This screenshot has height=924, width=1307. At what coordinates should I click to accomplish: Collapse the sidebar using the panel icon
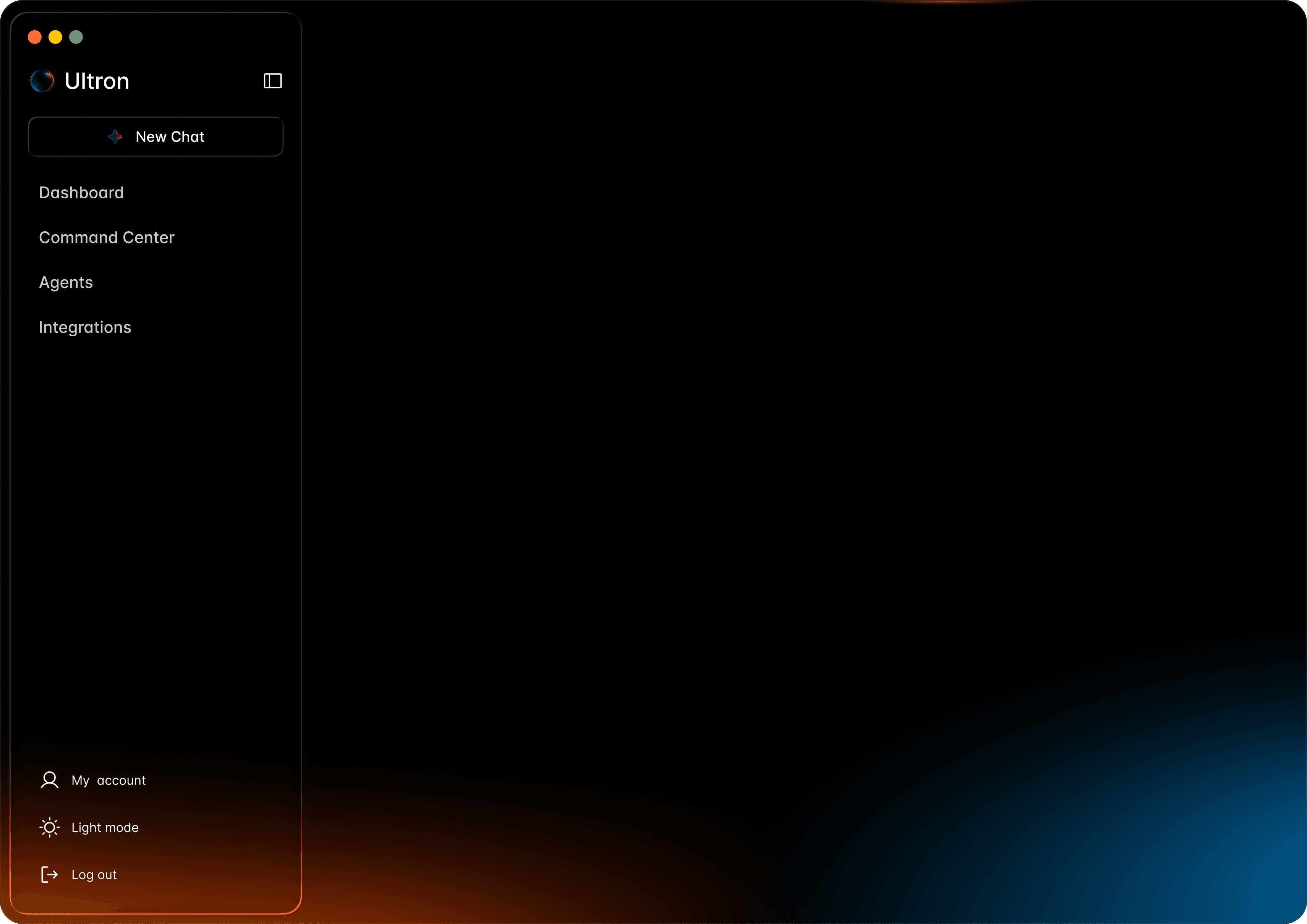click(x=272, y=81)
